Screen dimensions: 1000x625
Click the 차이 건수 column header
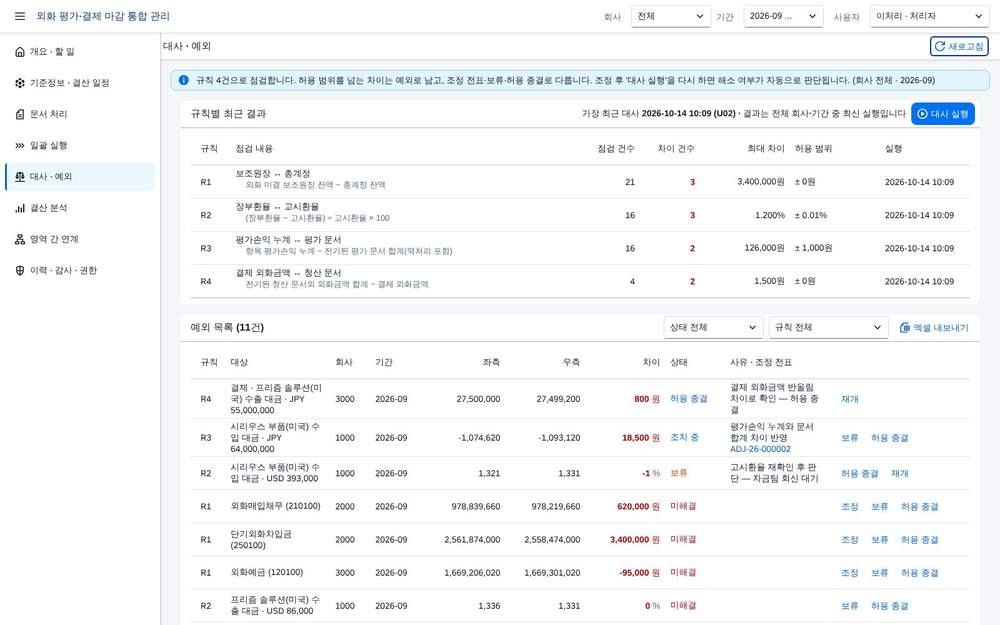[675, 149]
